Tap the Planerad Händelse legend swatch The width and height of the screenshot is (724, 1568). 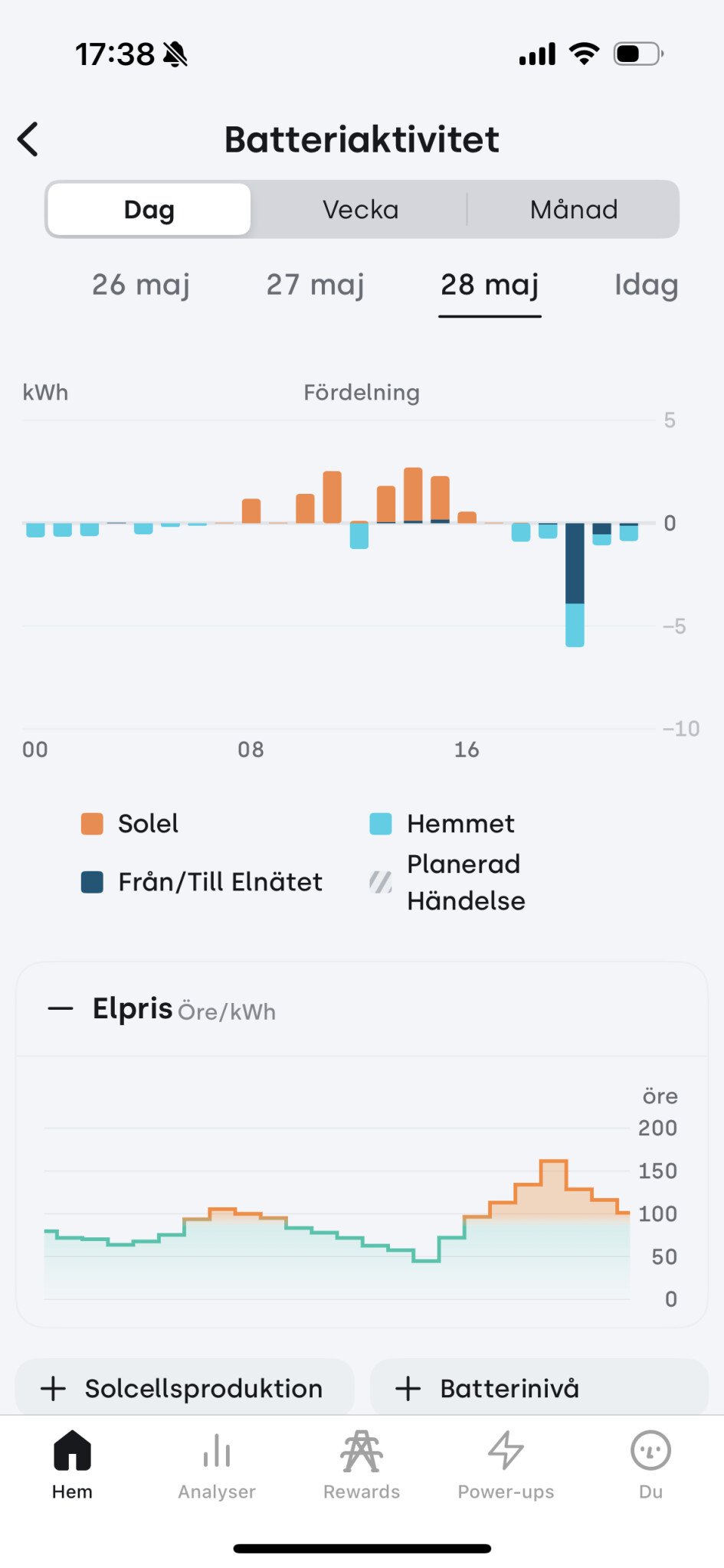(381, 882)
